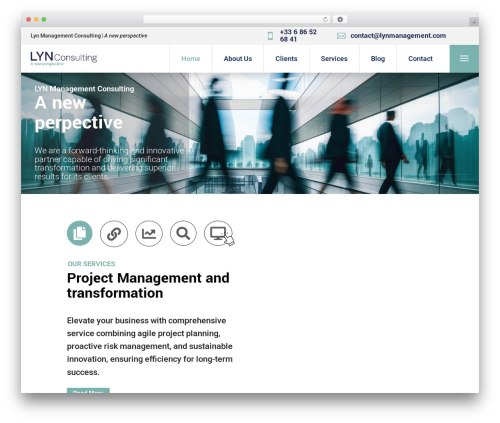Viewport: 500px width, 423px height.
Task: Select the magnifying glass service icon
Action: 183,233
